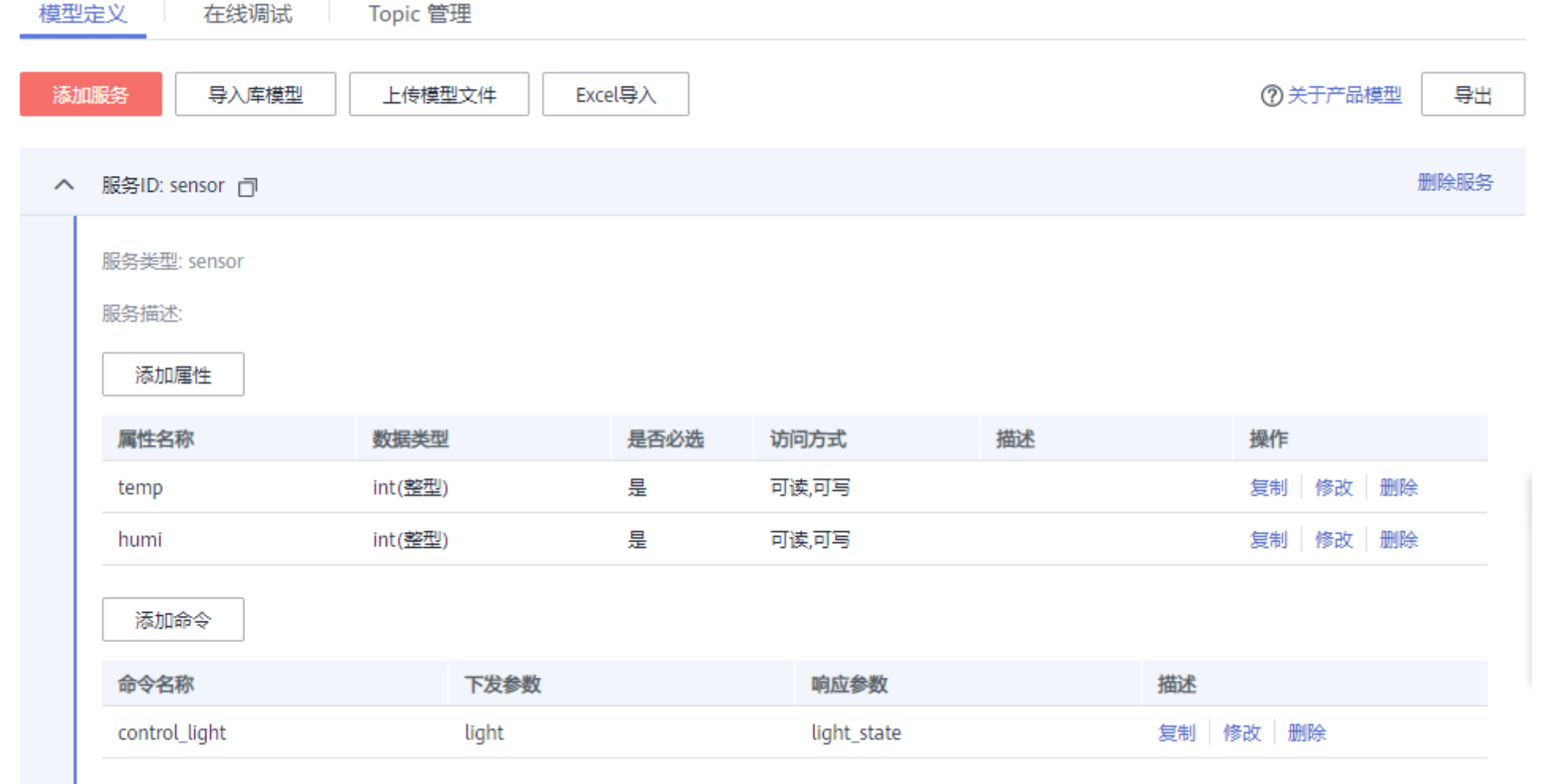Open the Topic 管理 tab
This screenshot has width=1543, height=784.
(x=419, y=14)
